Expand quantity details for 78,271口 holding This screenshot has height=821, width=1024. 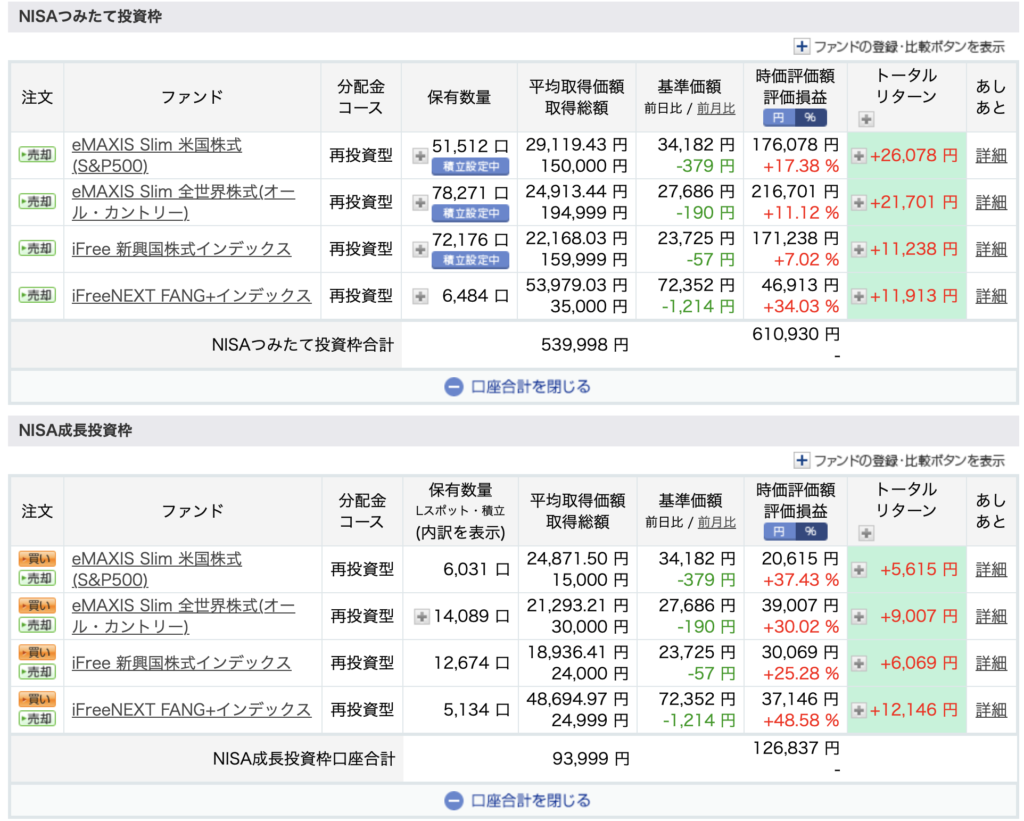(420, 203)
